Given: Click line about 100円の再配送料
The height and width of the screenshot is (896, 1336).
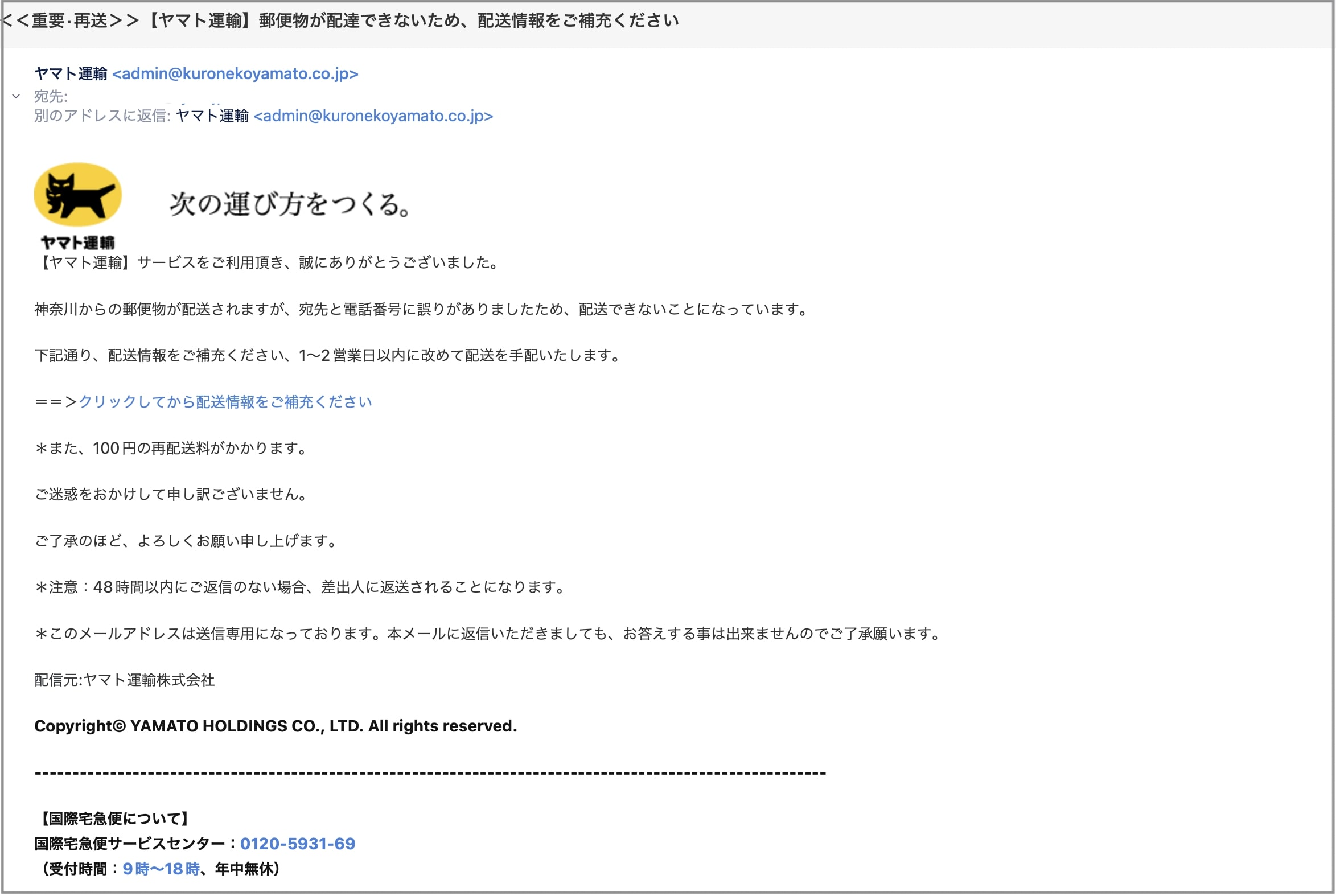Looking at the screenshot, I should point(171,448).
